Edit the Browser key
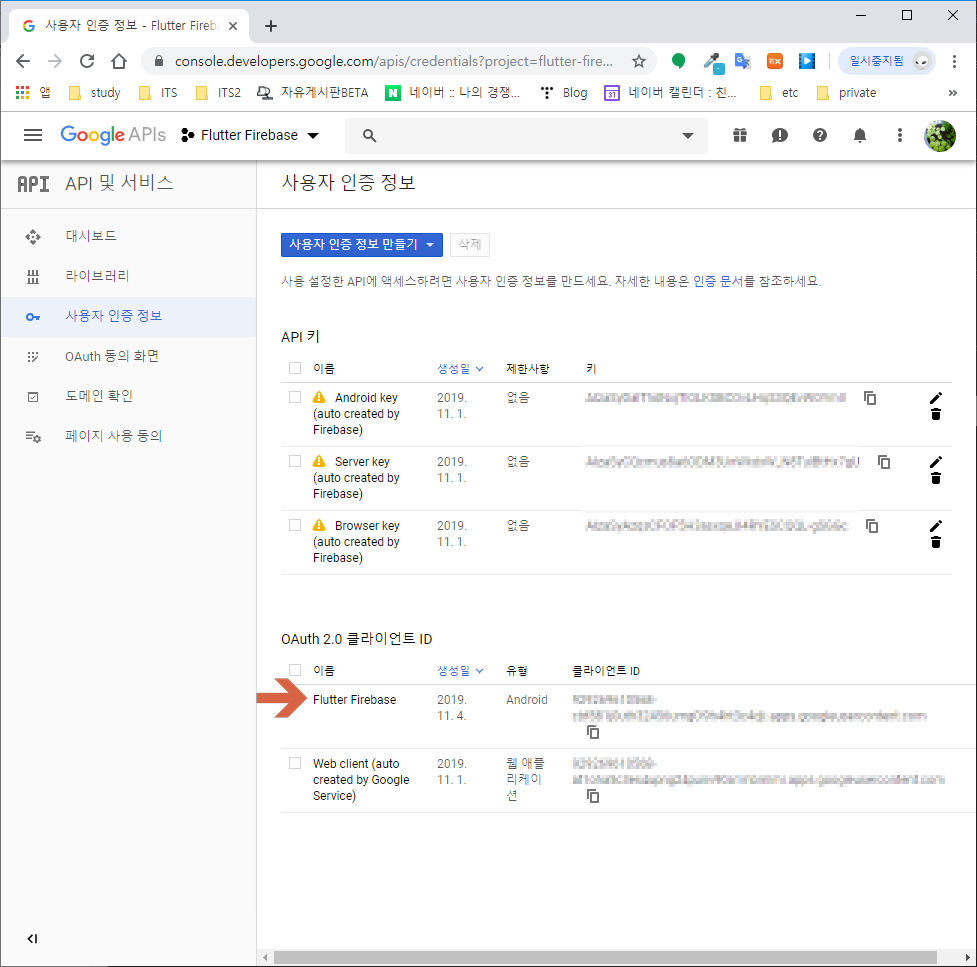Screen dimensions: 977x967 coord(935,526)
